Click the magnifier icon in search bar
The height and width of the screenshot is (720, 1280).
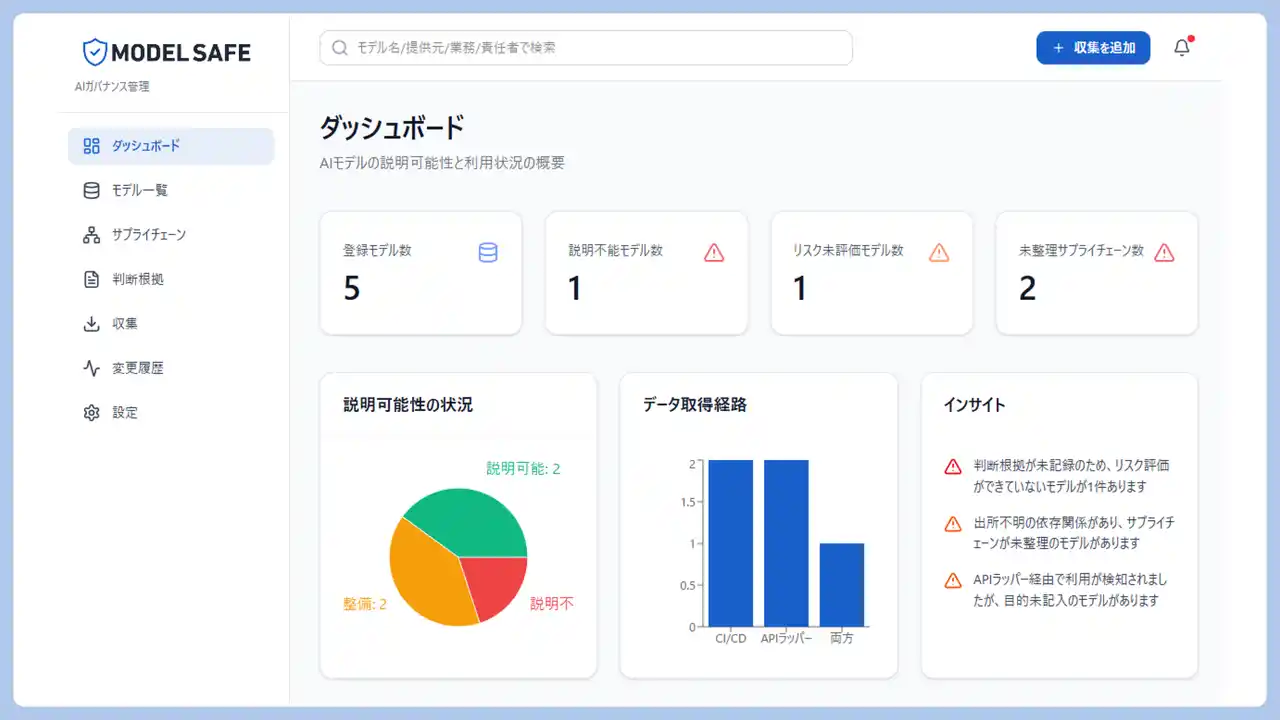(x=340, y=48)
